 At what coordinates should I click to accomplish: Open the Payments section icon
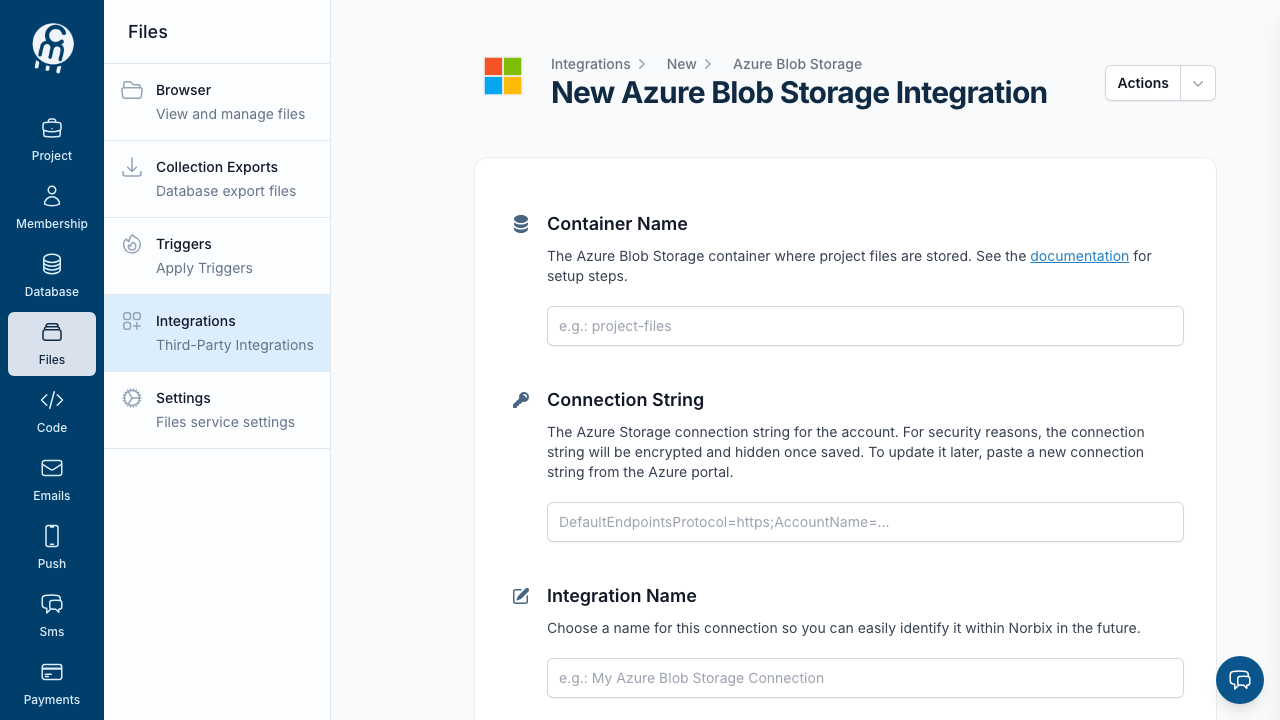coord(52,672)
